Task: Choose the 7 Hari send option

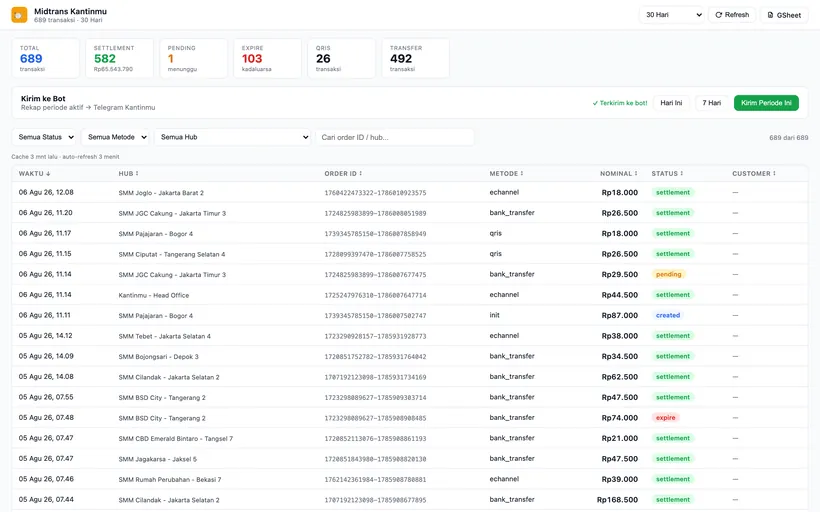Action: 711,103
